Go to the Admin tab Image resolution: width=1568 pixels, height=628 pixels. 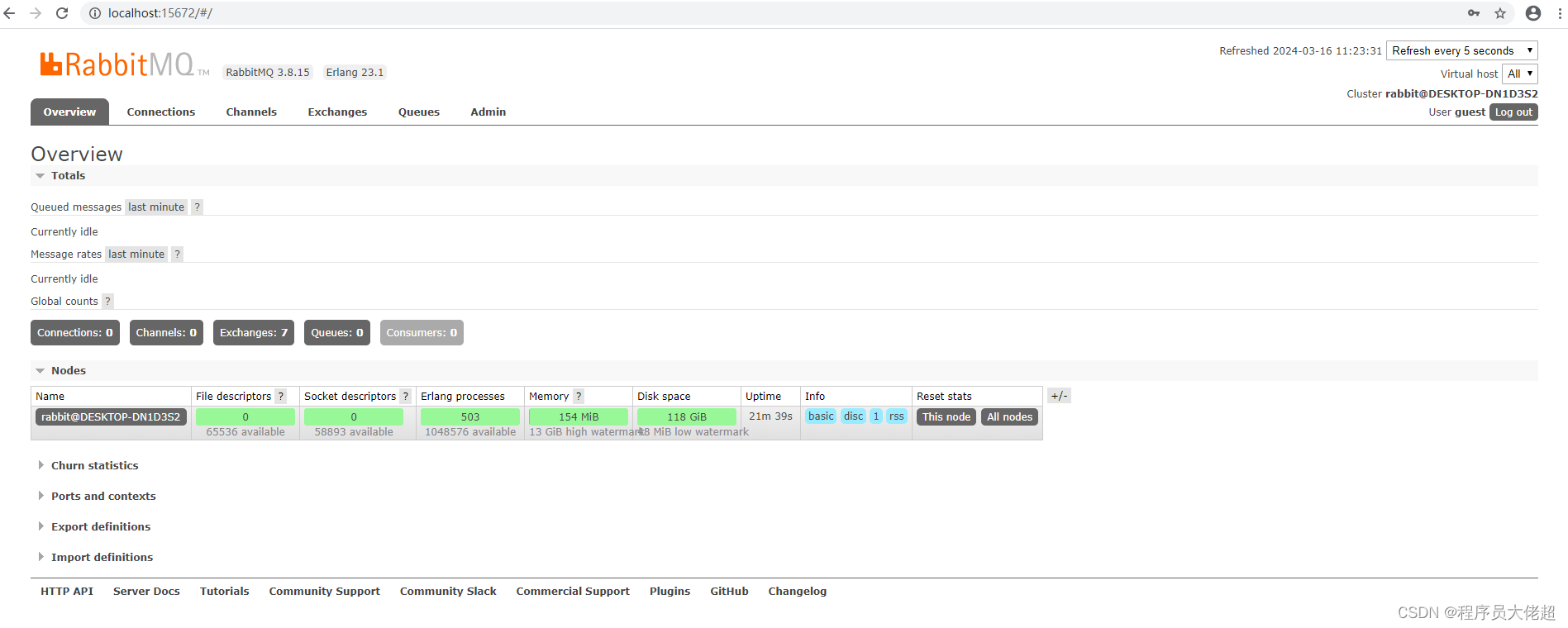coord(489,112)
